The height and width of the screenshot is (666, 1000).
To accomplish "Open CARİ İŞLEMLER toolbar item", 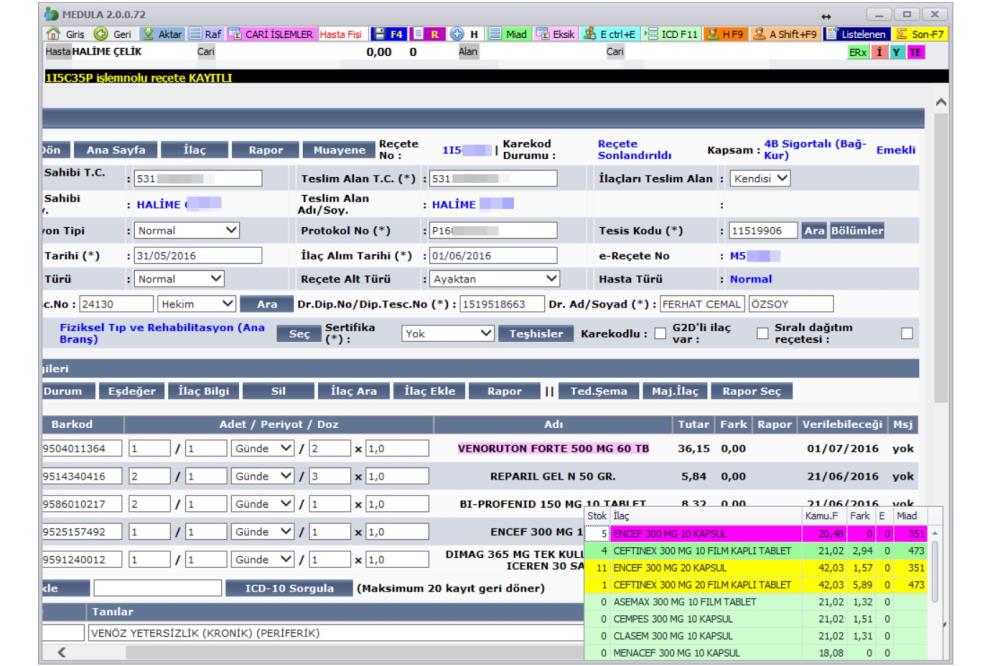I will [x=271, y=34].
